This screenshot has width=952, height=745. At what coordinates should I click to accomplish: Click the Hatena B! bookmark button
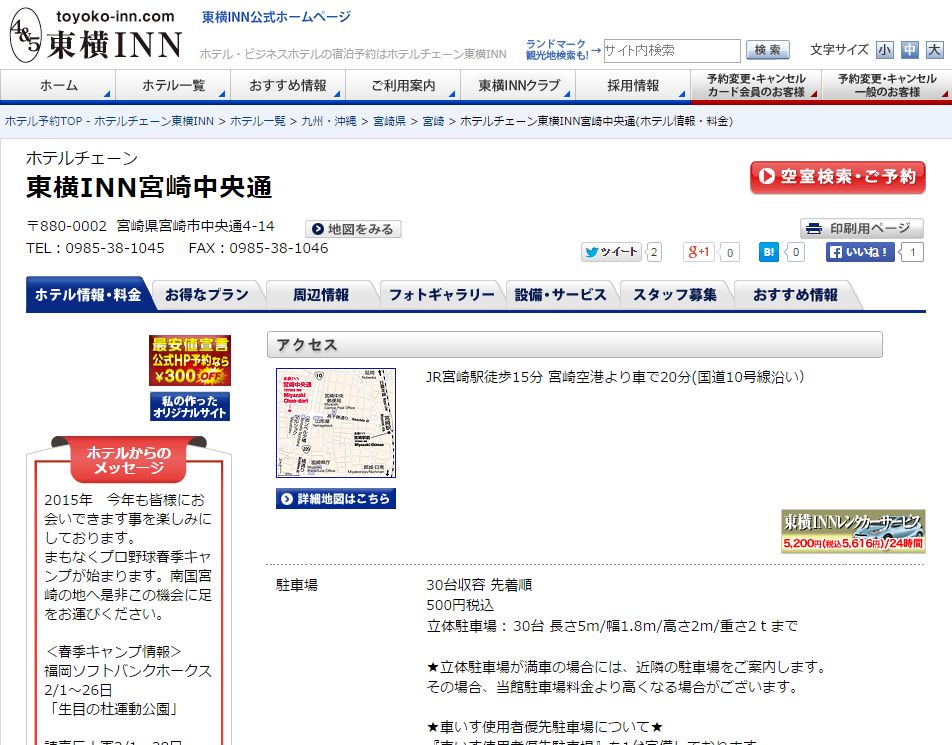[x=769, y=252]
